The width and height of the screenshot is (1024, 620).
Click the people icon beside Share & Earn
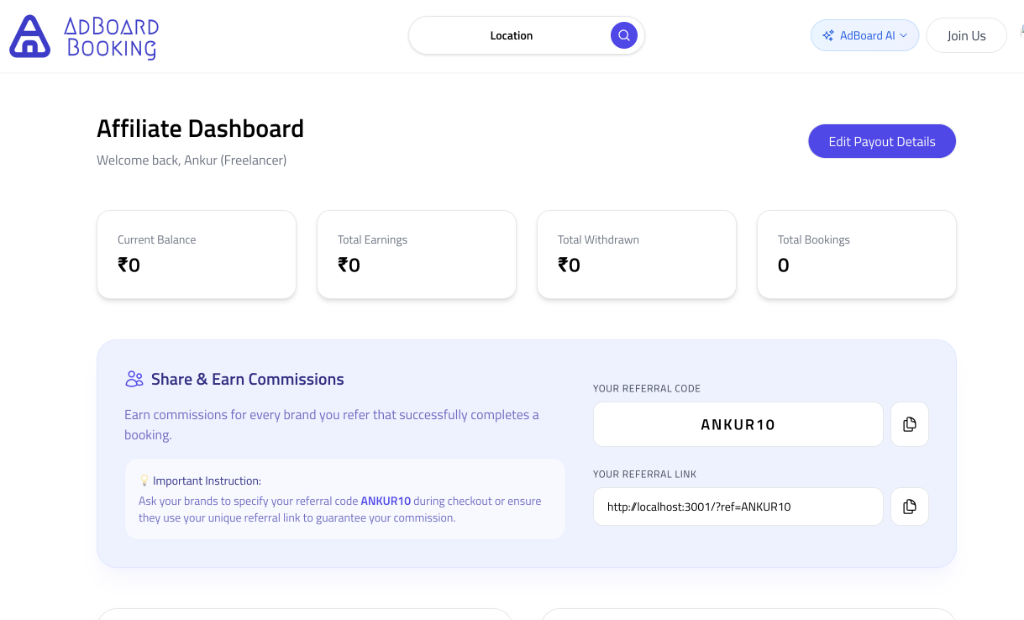pyautogui.click(x=134, y=379)
